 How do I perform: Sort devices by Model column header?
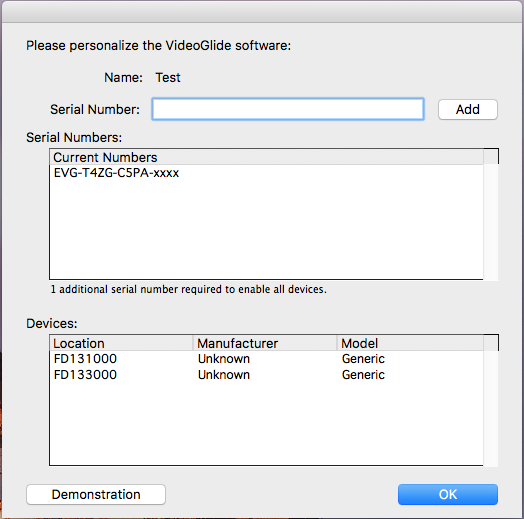tap(410, 343)
